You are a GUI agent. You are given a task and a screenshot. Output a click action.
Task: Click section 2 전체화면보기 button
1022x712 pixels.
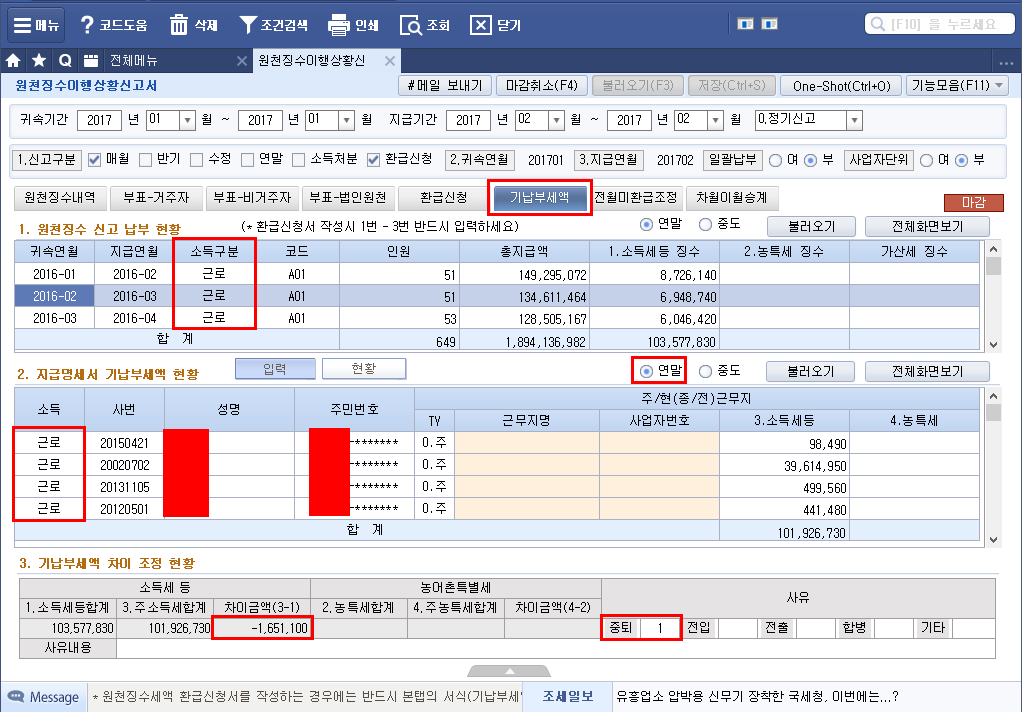coord(927,371)
